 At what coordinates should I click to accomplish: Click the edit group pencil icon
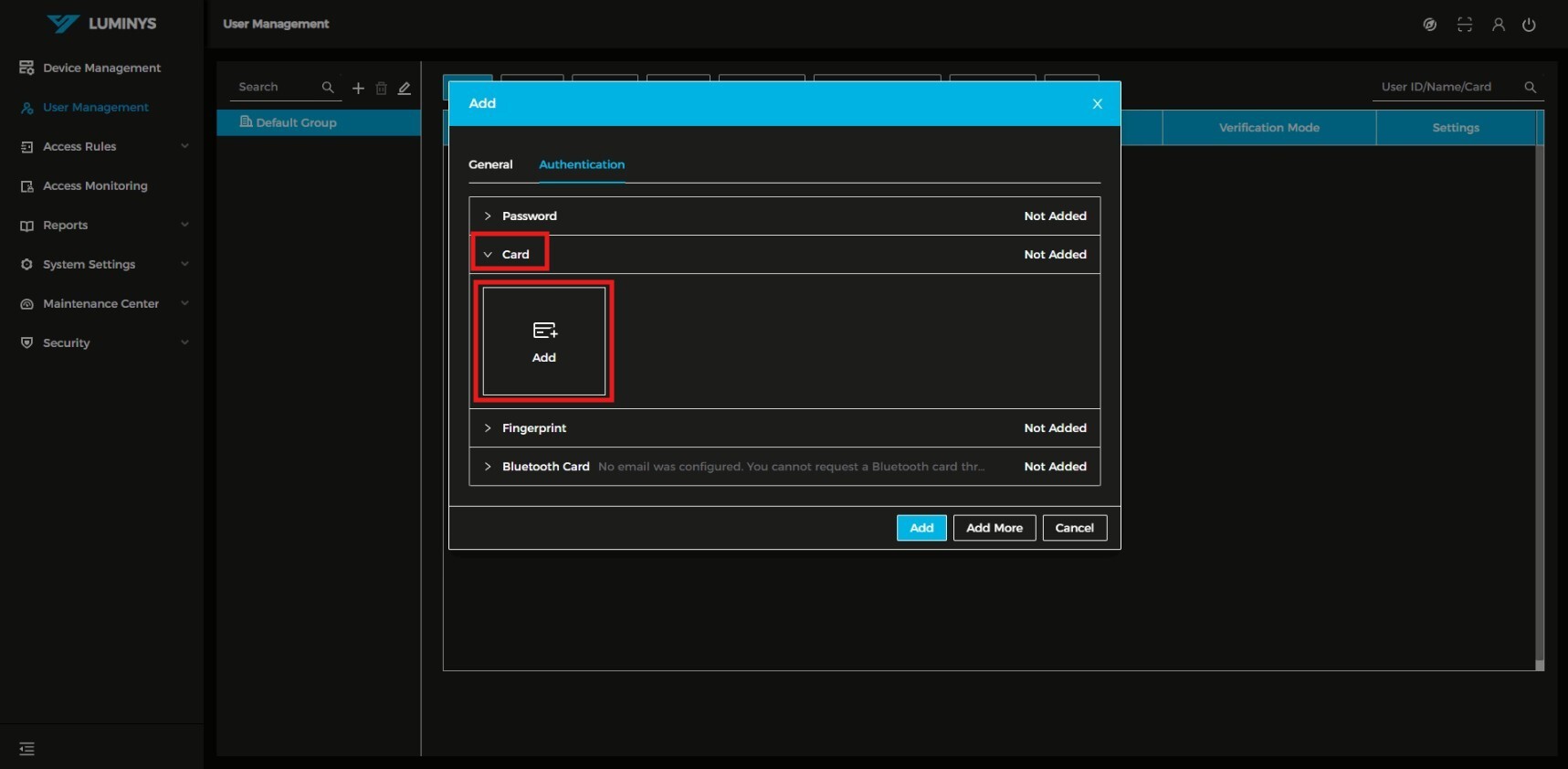point(405,88)
